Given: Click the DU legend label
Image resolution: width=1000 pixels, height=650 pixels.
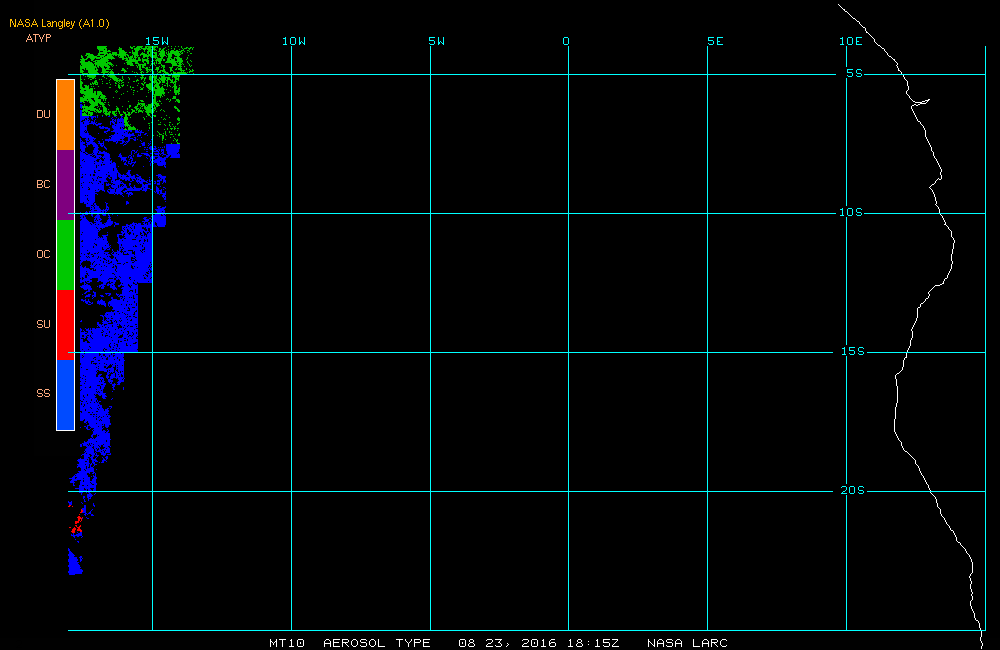Looking at the screenshot, I should (43, 114).
